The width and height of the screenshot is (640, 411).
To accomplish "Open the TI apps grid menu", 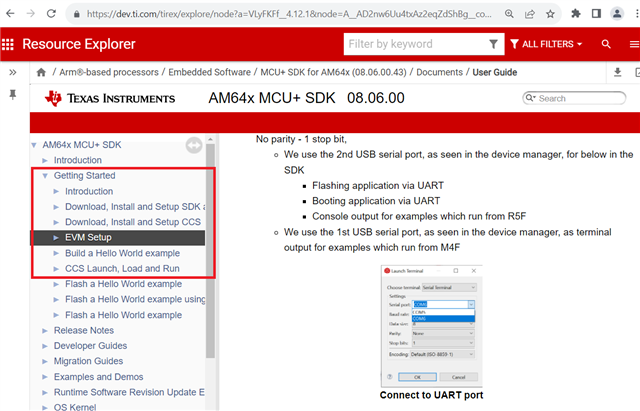I will (8, 44).
